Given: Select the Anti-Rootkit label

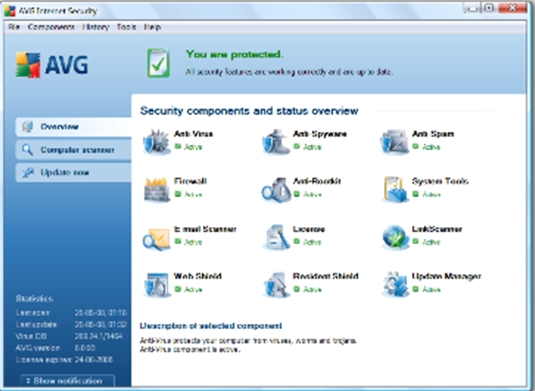Looking at the screenshot, I should pyautogui.click(x=317, y=181).
